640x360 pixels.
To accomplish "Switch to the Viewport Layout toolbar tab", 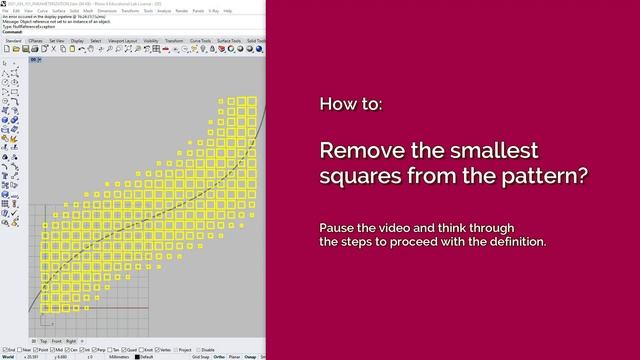I will (122, 41).
